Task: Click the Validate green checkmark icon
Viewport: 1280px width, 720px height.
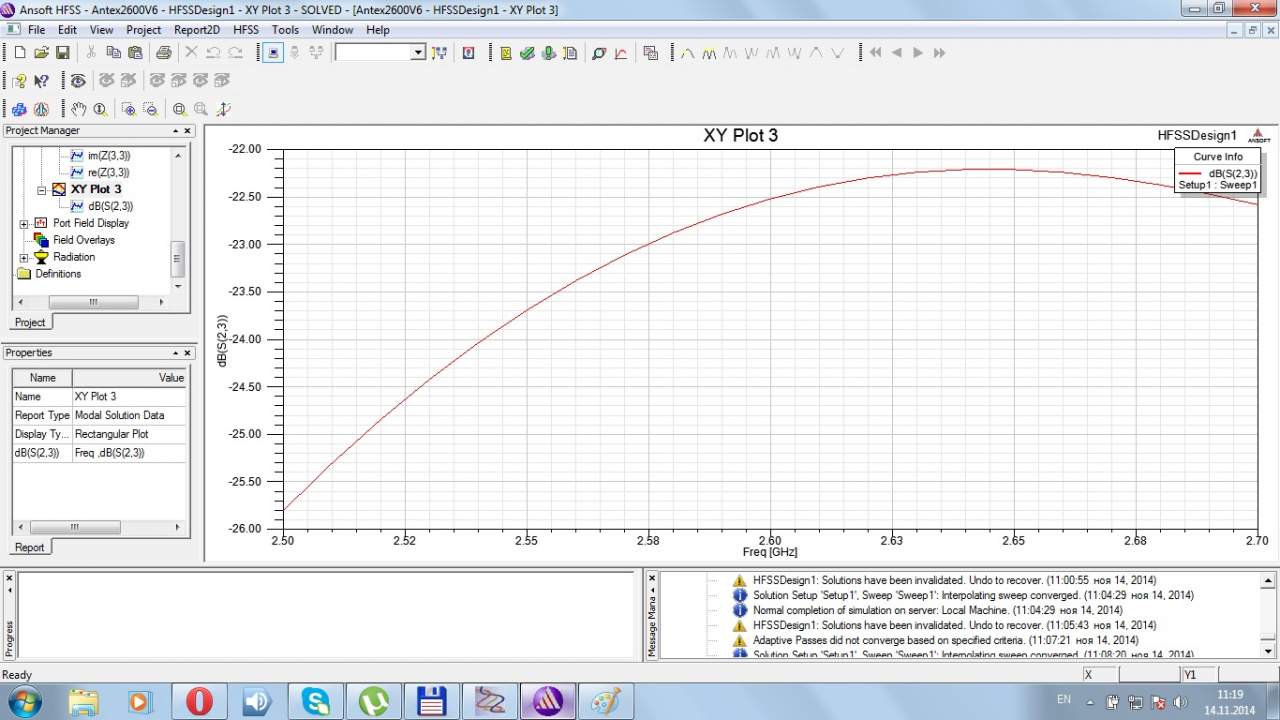Action: coord(527,53)
